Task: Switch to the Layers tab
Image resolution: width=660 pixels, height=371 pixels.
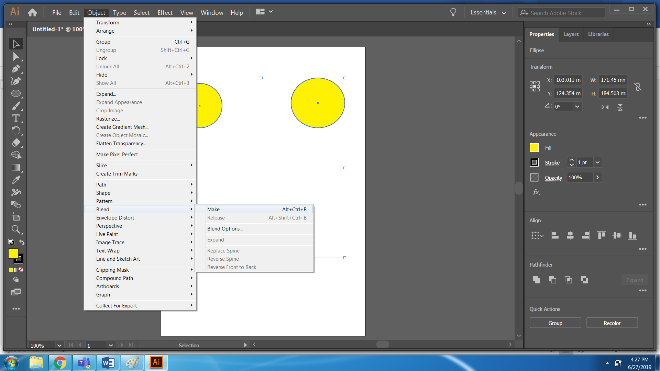Action: coord(571,34)
